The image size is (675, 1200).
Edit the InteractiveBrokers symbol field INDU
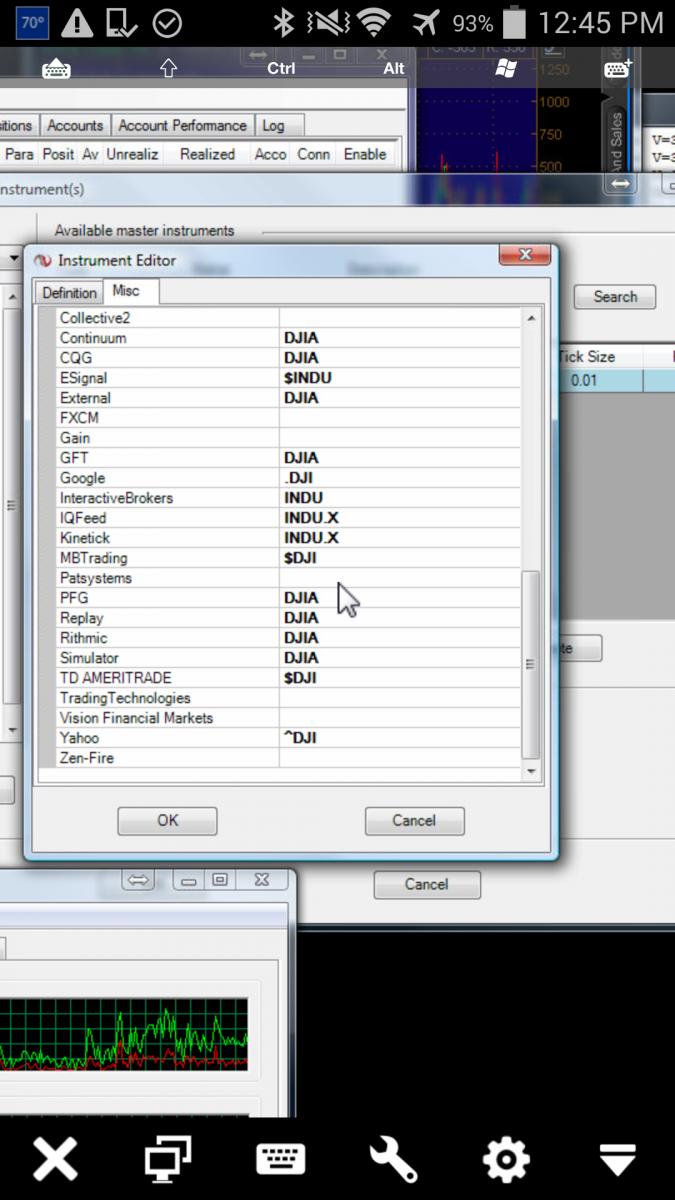click(400, 498)
